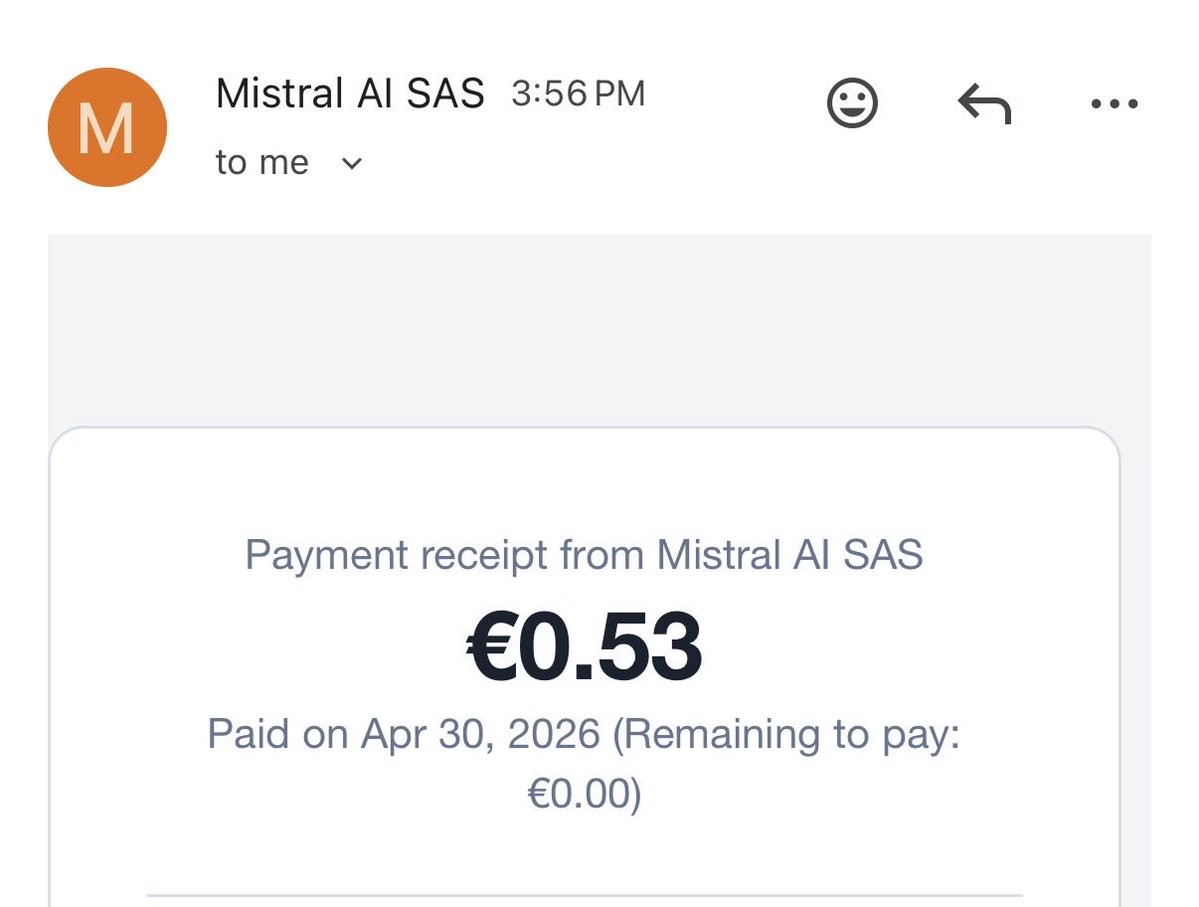
Task: Open the sender avatar with letter M
Action: tap(107, 127)
